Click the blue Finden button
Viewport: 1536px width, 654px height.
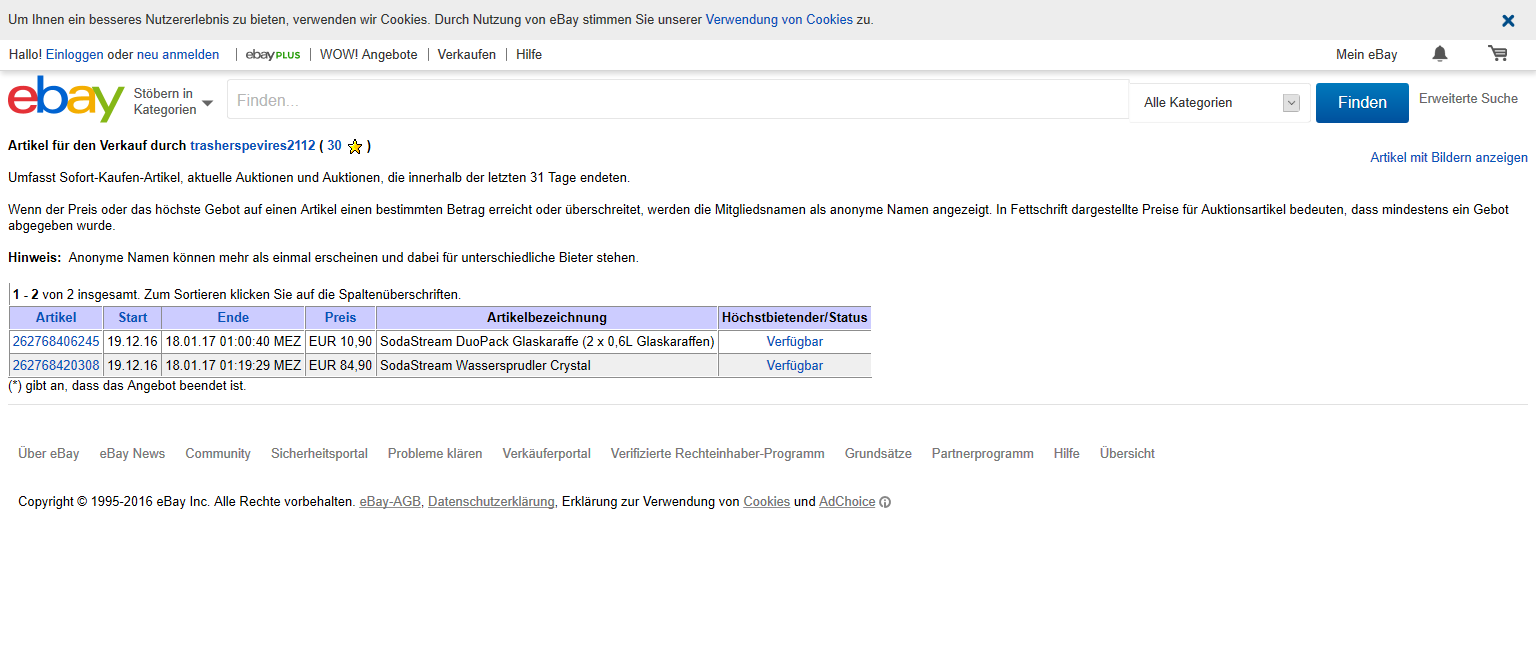click(x=1362, y=103)
